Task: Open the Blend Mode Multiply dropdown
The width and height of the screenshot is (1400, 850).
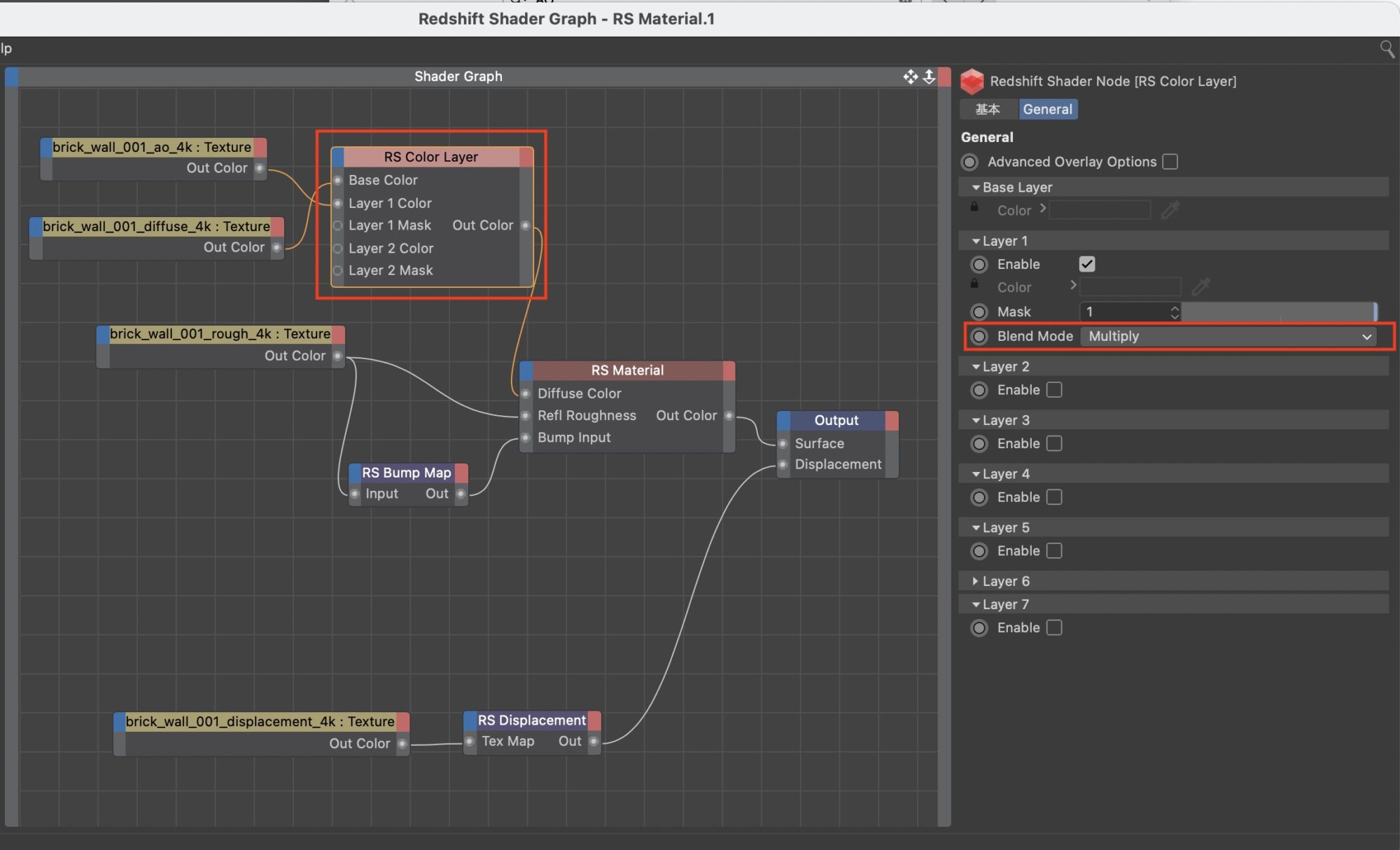Action: click(x=1228, y=336)
